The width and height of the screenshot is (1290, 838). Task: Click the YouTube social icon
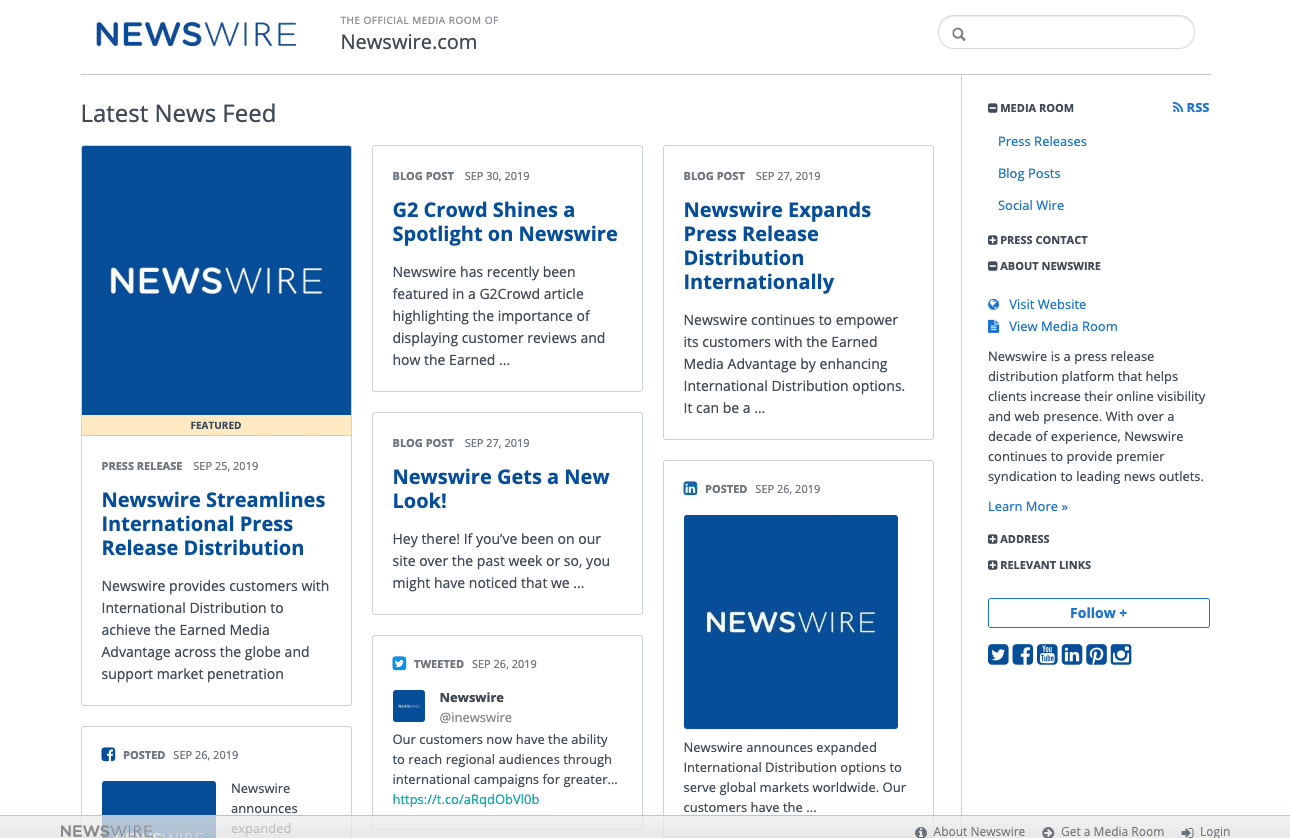(1047, 655)
